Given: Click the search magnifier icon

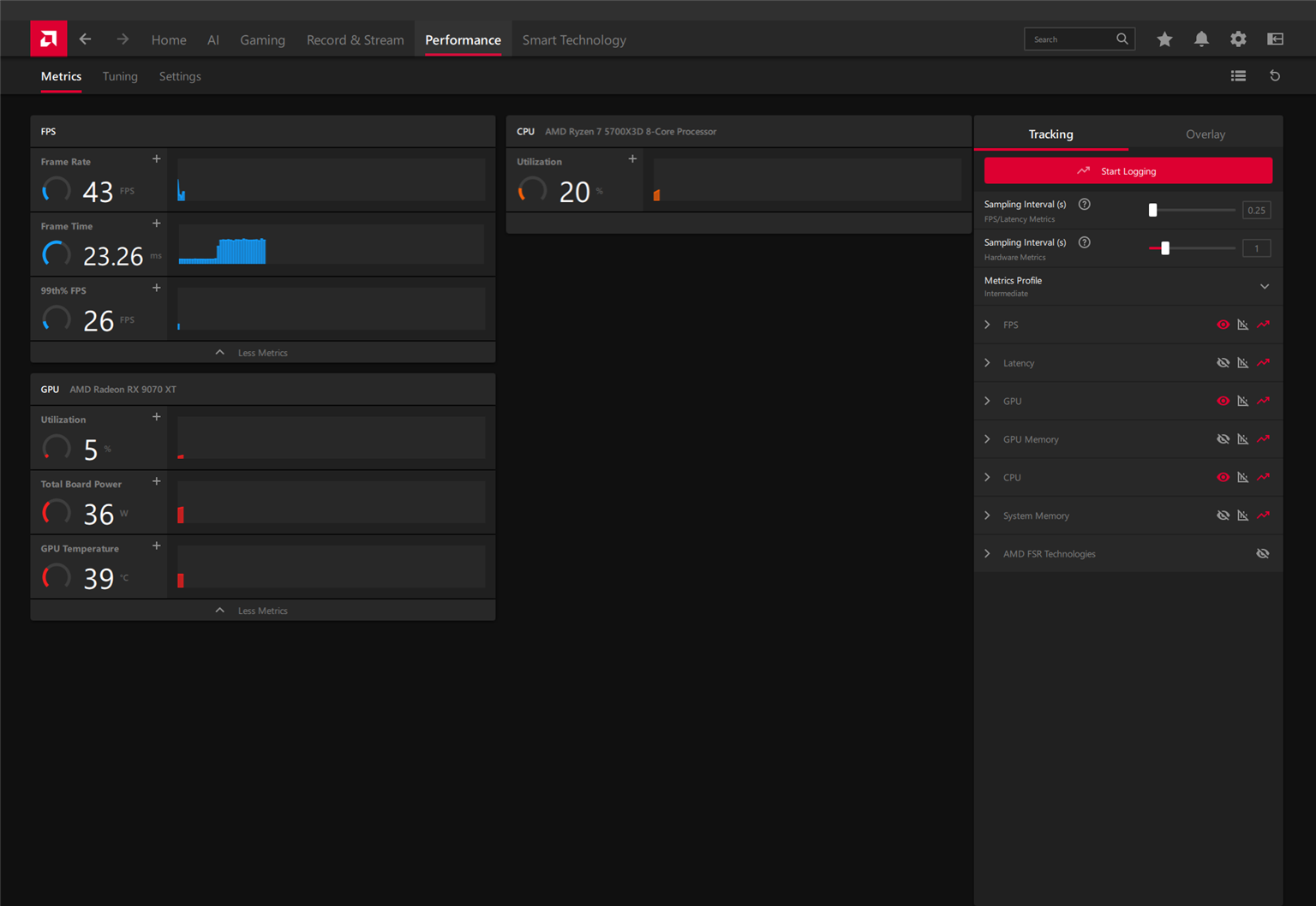Looking at the screenshot, I should coord(1122,39).
